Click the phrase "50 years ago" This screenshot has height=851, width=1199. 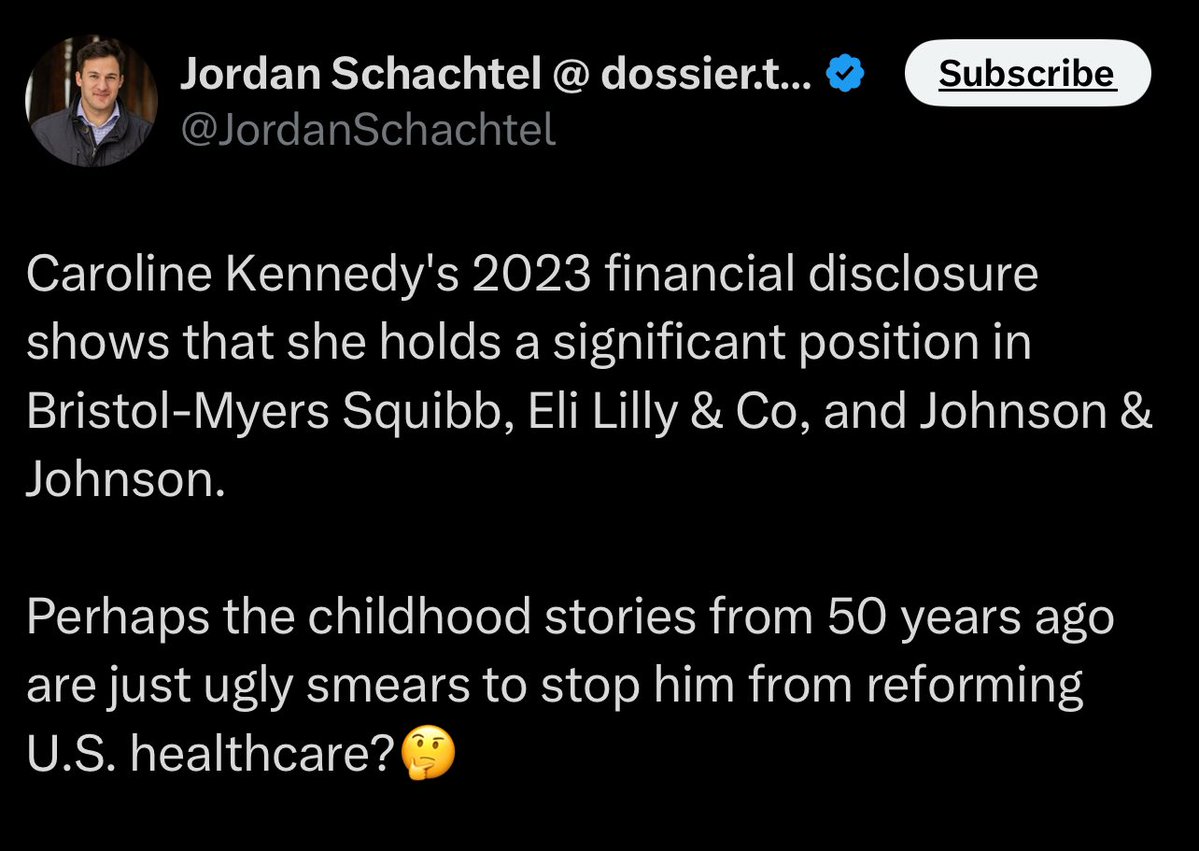click(970, 618)
